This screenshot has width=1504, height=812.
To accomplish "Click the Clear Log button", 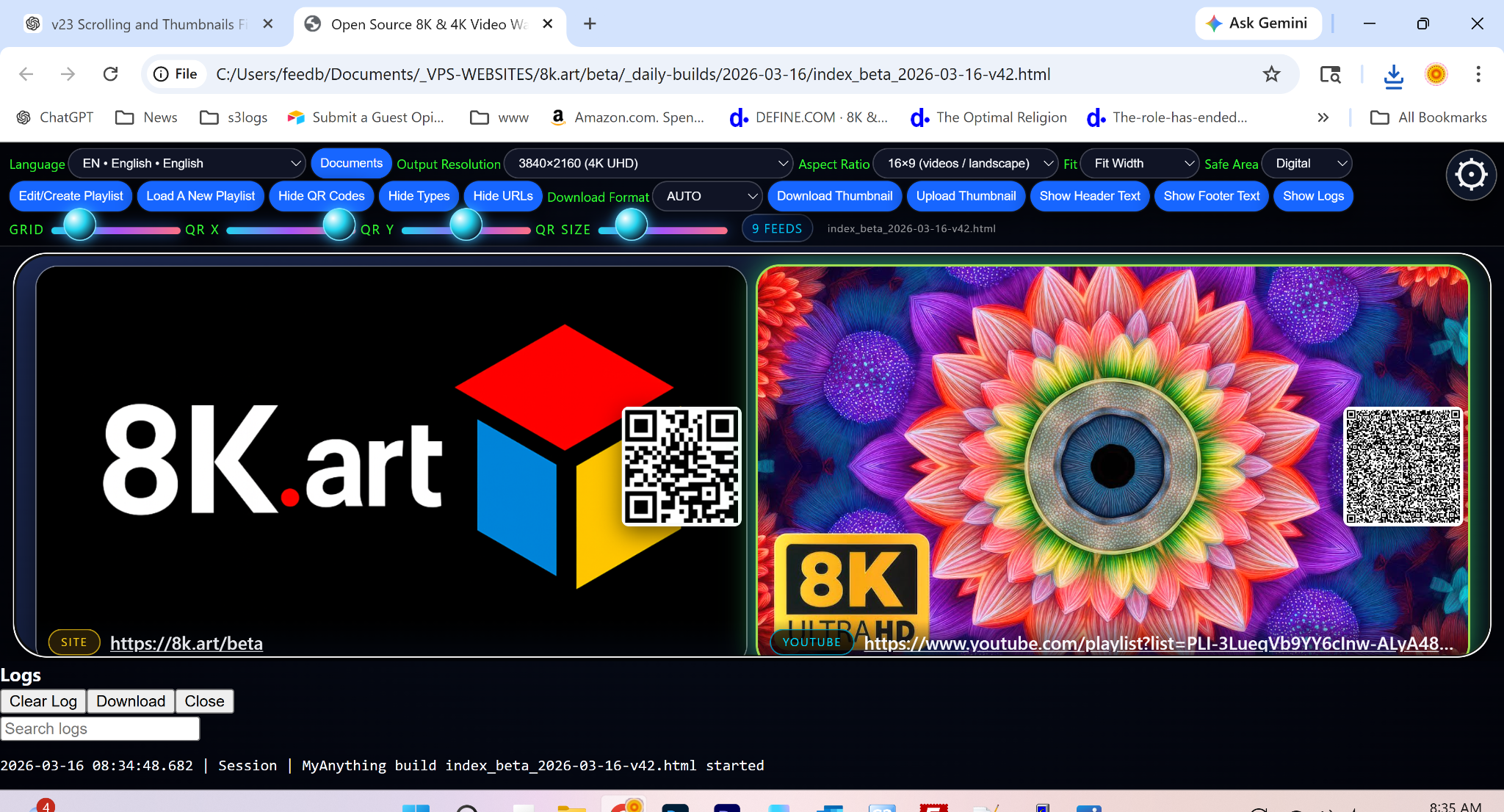I will click(x=43, y=701).
